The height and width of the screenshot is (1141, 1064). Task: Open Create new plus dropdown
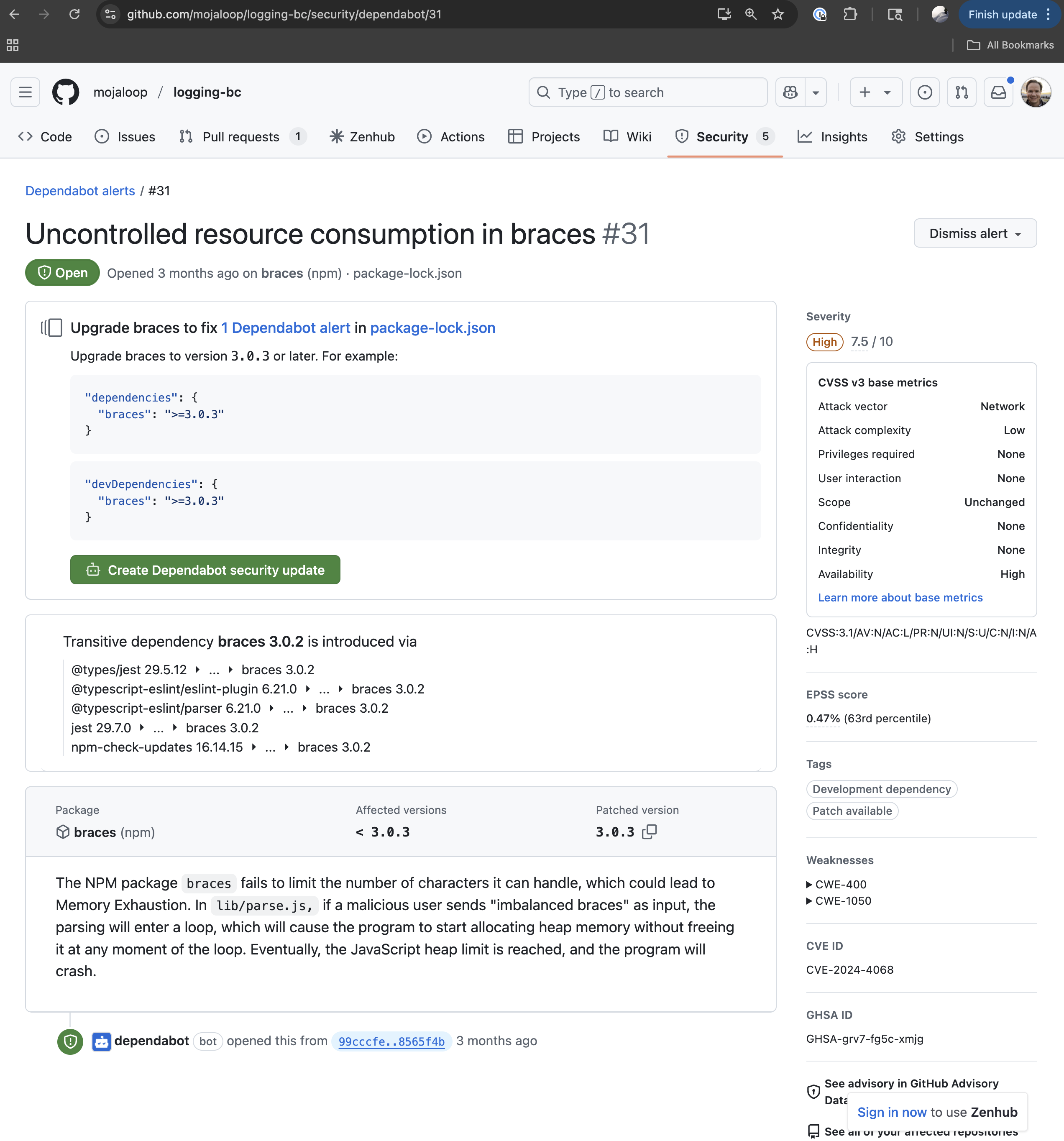click(x=876, y=92)
